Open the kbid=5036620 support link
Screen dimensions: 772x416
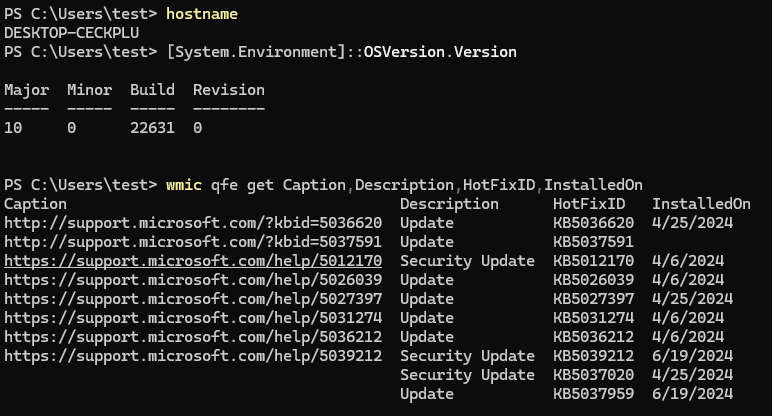pos(193,222)
